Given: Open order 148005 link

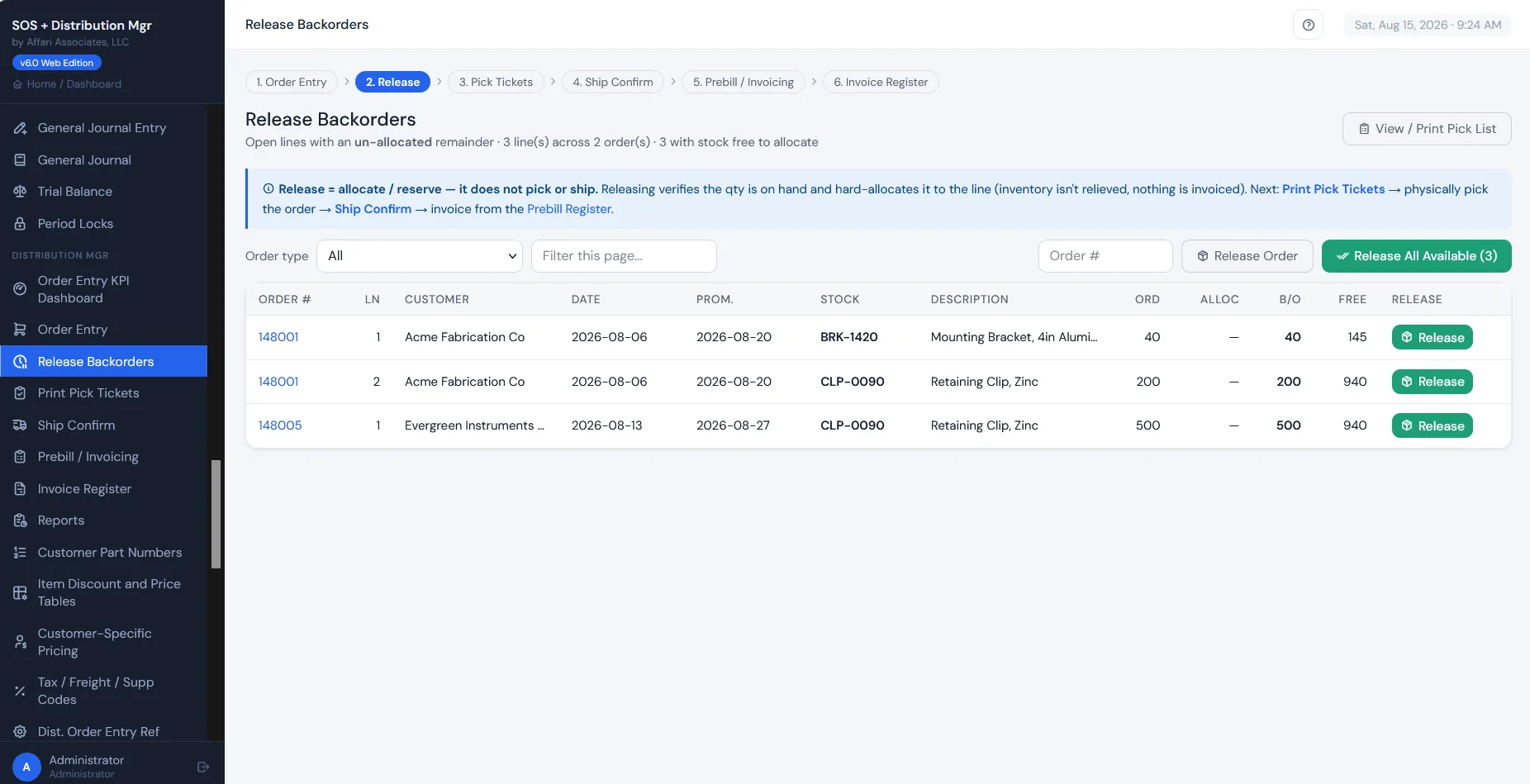Looking at the screenshot, I should pos(280,425).
